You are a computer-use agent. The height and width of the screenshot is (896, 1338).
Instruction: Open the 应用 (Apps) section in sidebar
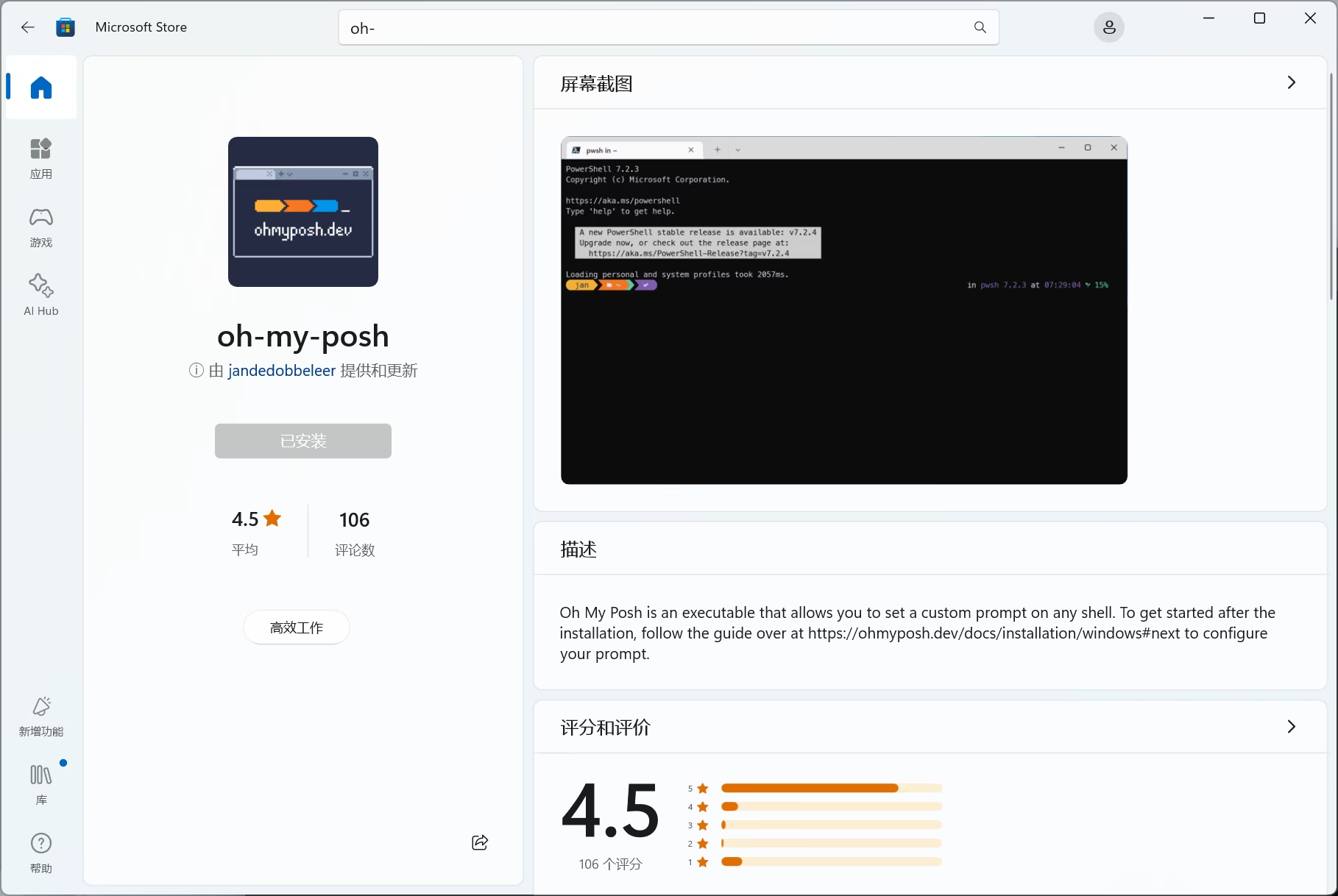(40, 157)
